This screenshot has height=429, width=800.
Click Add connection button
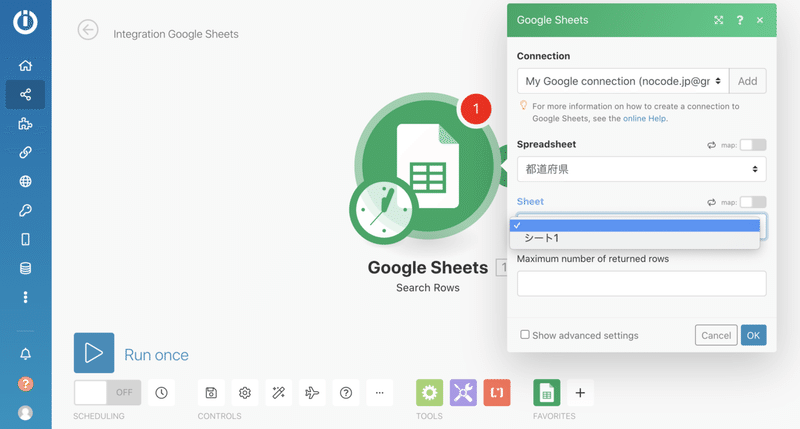pos(747,81)
